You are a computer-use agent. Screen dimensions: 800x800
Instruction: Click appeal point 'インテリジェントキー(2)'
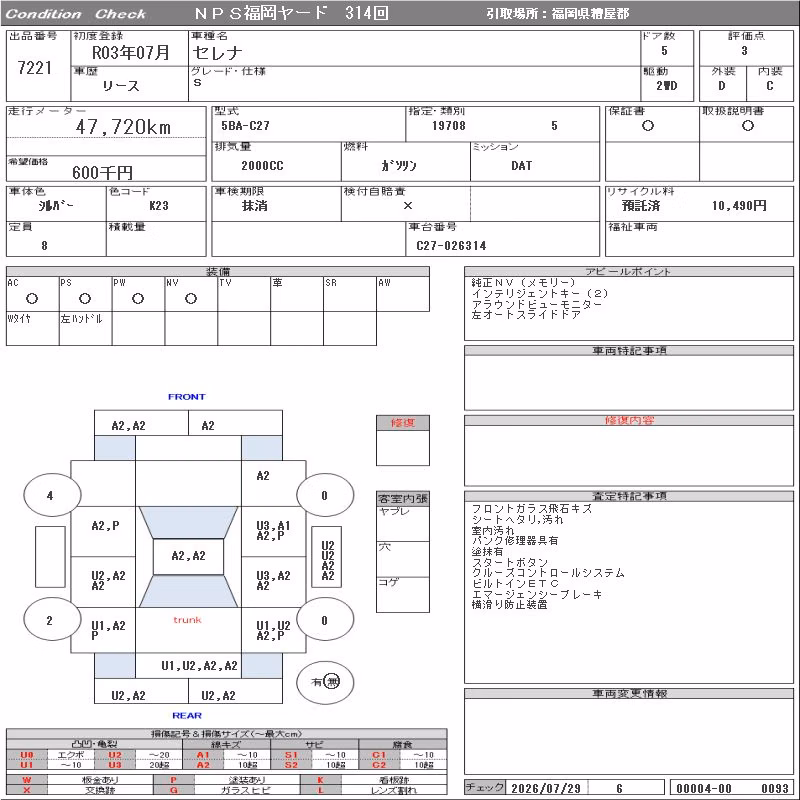(540, 293)
